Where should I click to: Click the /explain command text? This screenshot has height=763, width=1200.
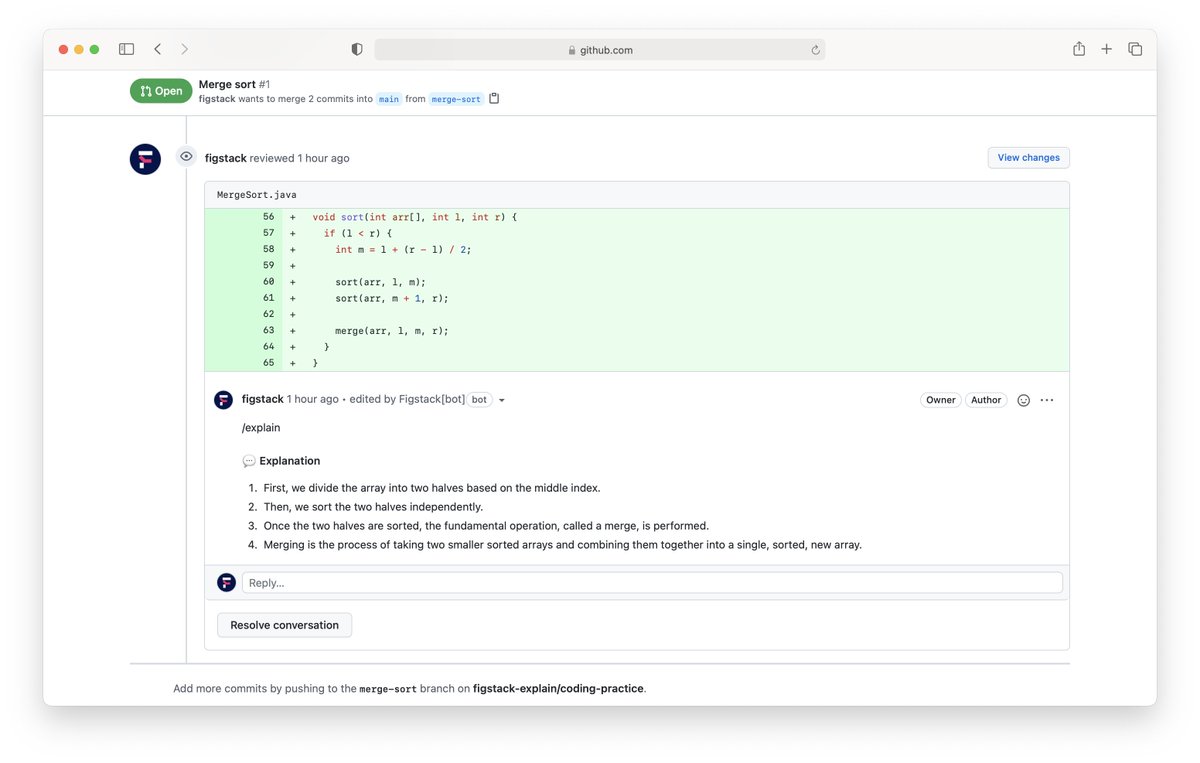261,428
